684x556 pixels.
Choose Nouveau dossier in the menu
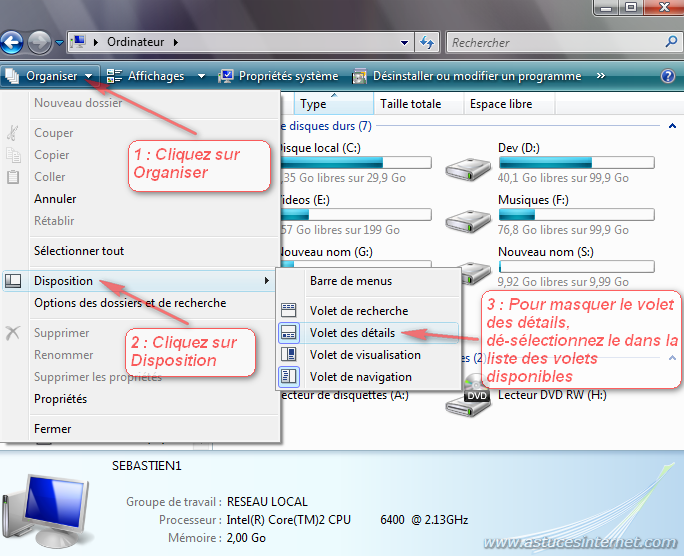(79, 103)
